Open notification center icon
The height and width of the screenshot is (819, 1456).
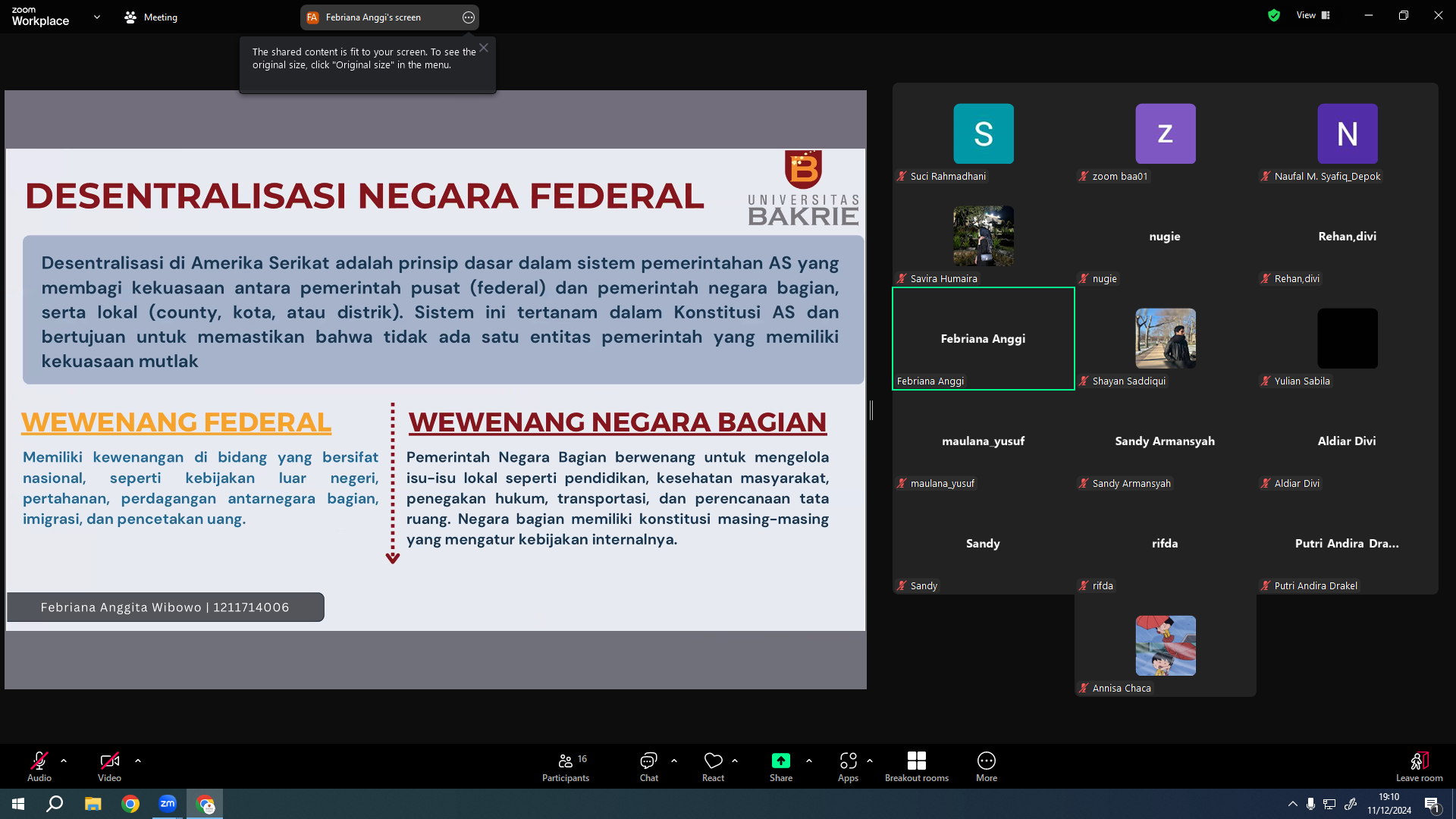(x=1432, y=804)
